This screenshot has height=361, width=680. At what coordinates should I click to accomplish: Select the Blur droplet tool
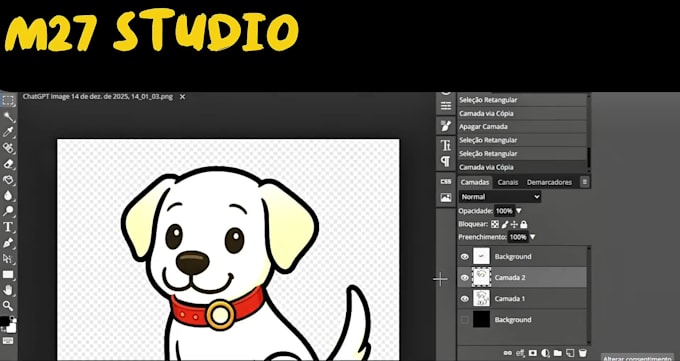[x=8, y=195]
